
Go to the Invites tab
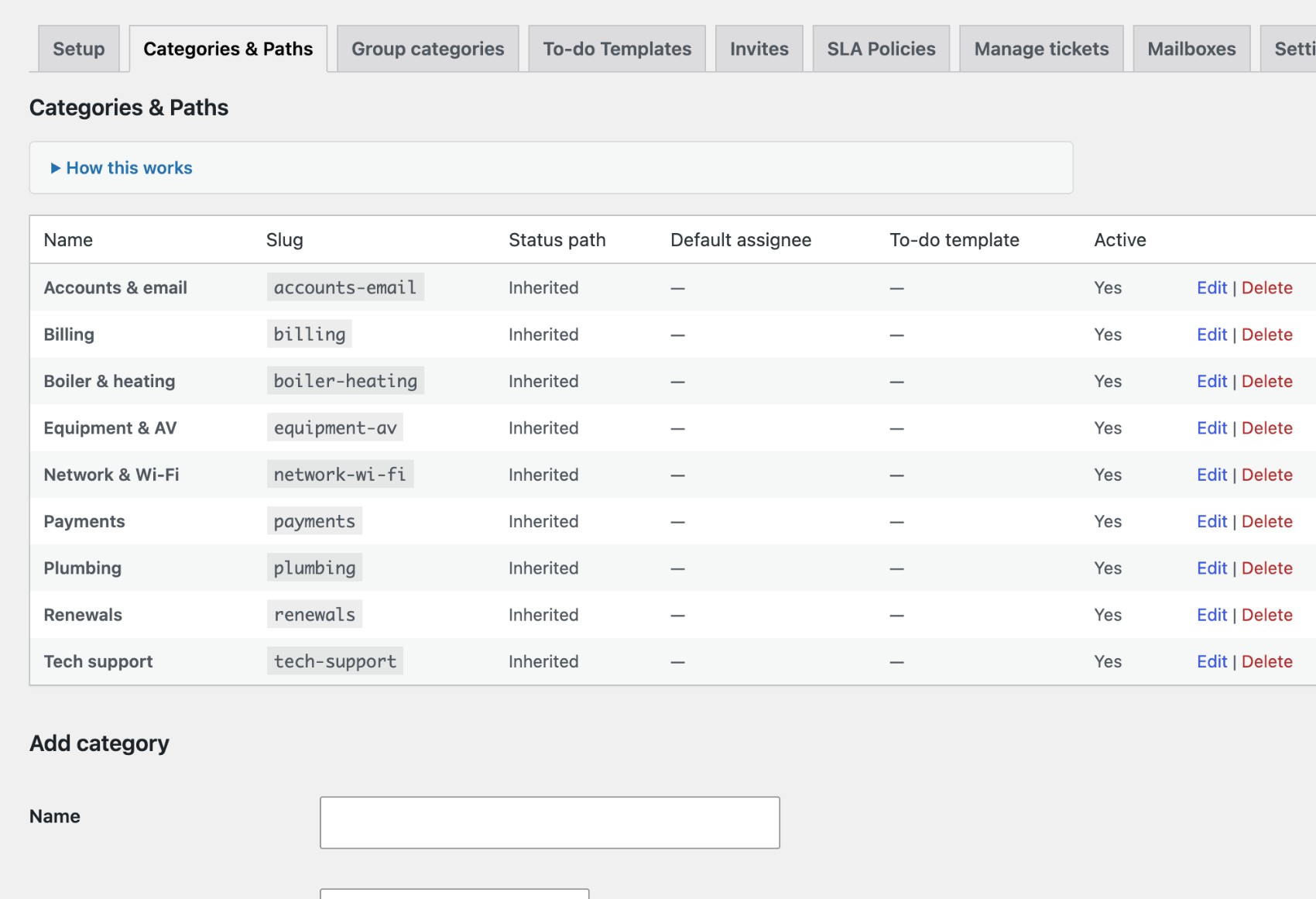point(759,49)
